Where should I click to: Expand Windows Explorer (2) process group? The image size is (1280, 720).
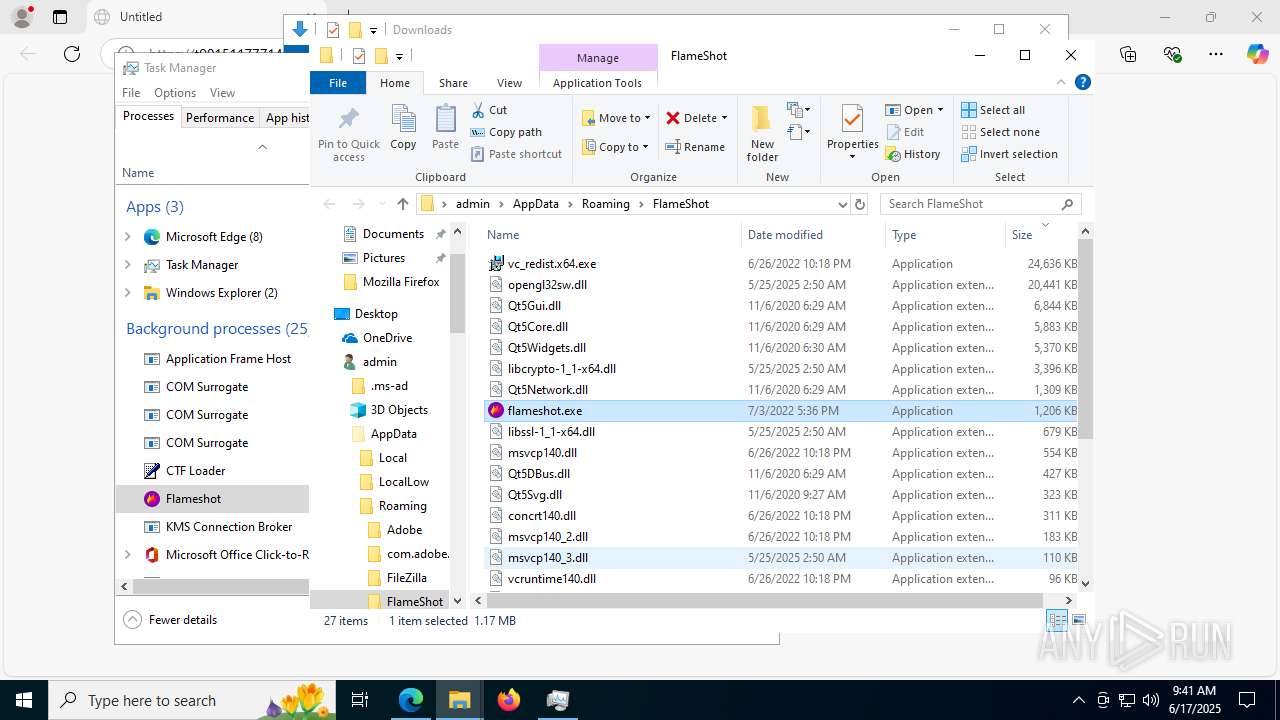tap(127, 293)
